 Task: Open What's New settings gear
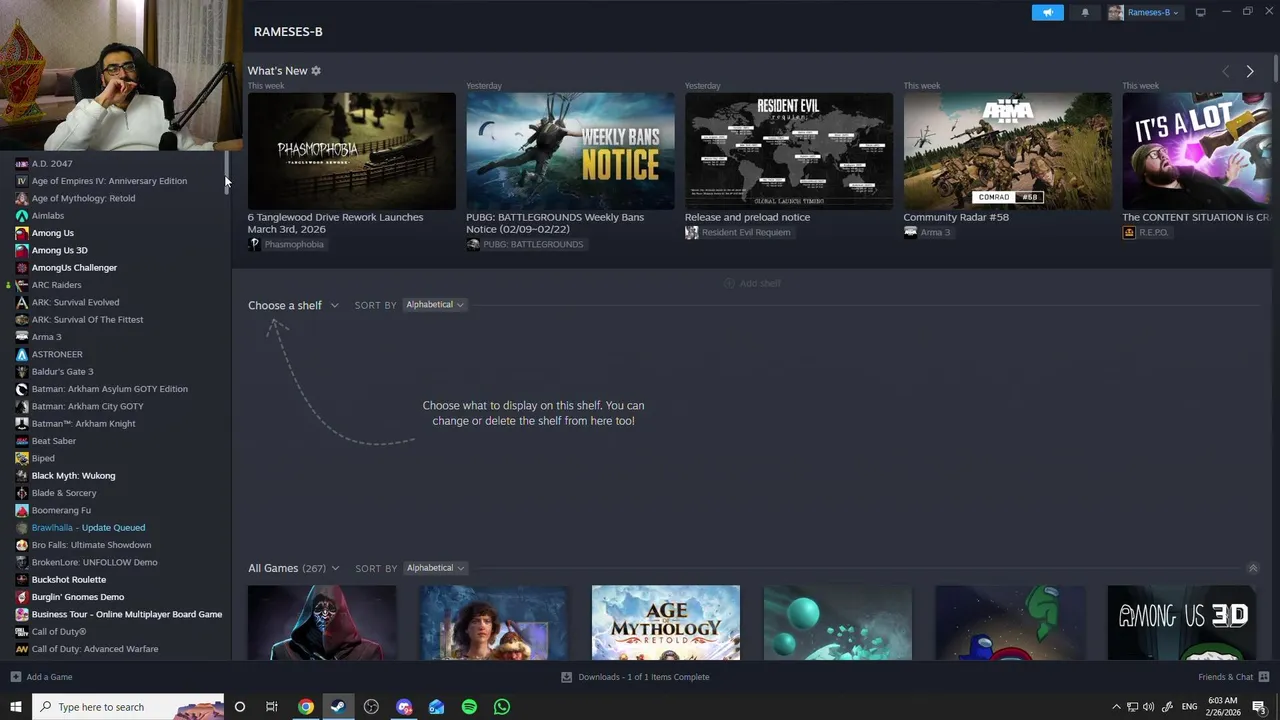tap(316, 71)
